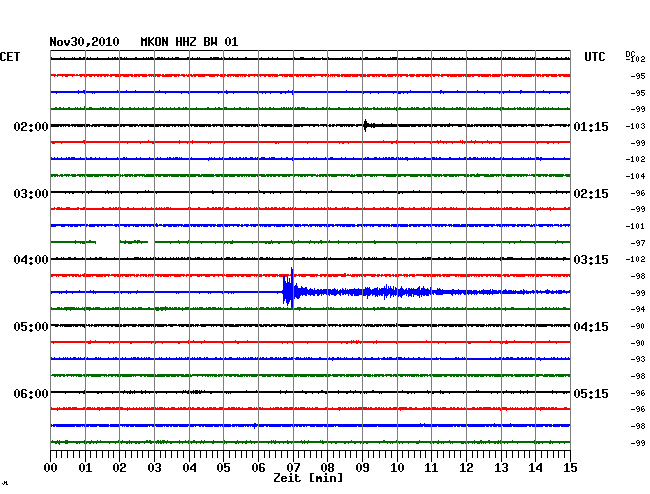650x494 pixels.
Task: Click minute tick label 06
Action: (x=258, y=468)
